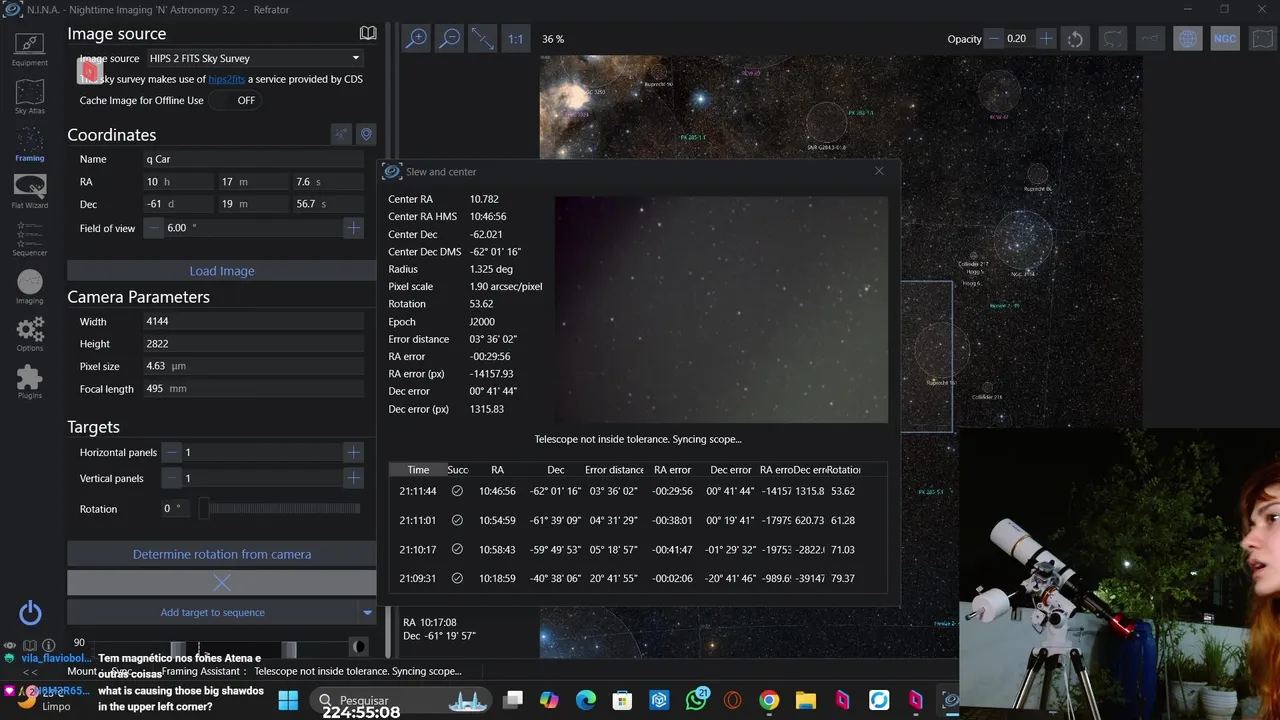Increase Vertical panels count
1280x720 pixels.
pyautogui.click(x=353, y=478)
